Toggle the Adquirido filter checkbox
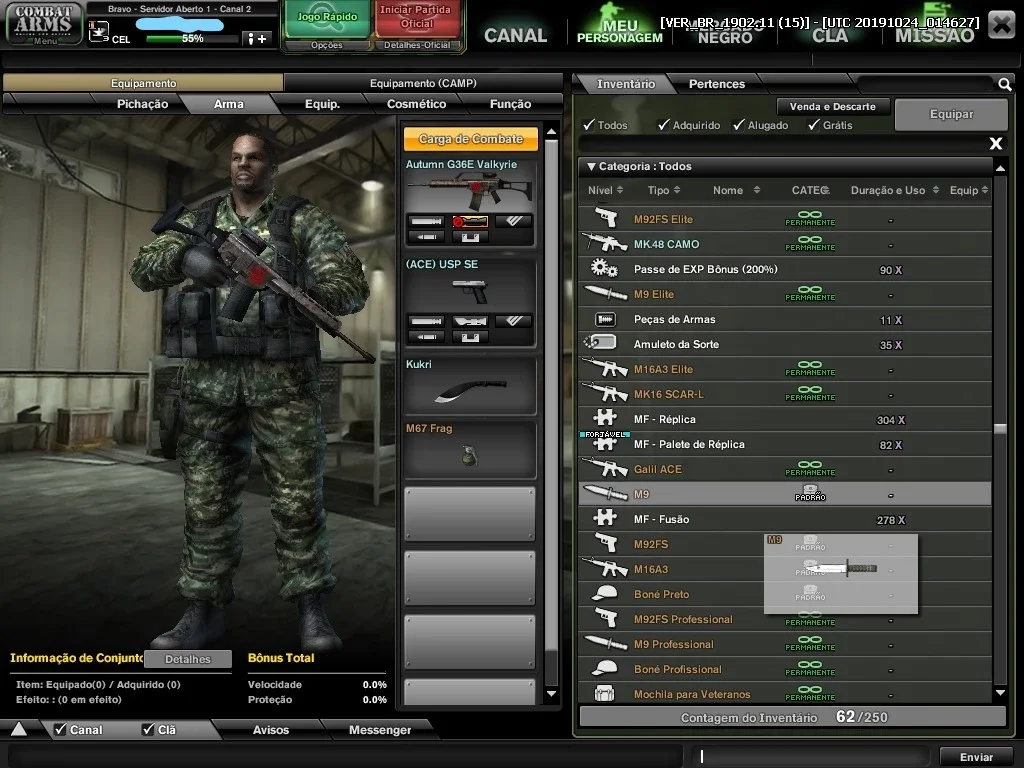 664,124
